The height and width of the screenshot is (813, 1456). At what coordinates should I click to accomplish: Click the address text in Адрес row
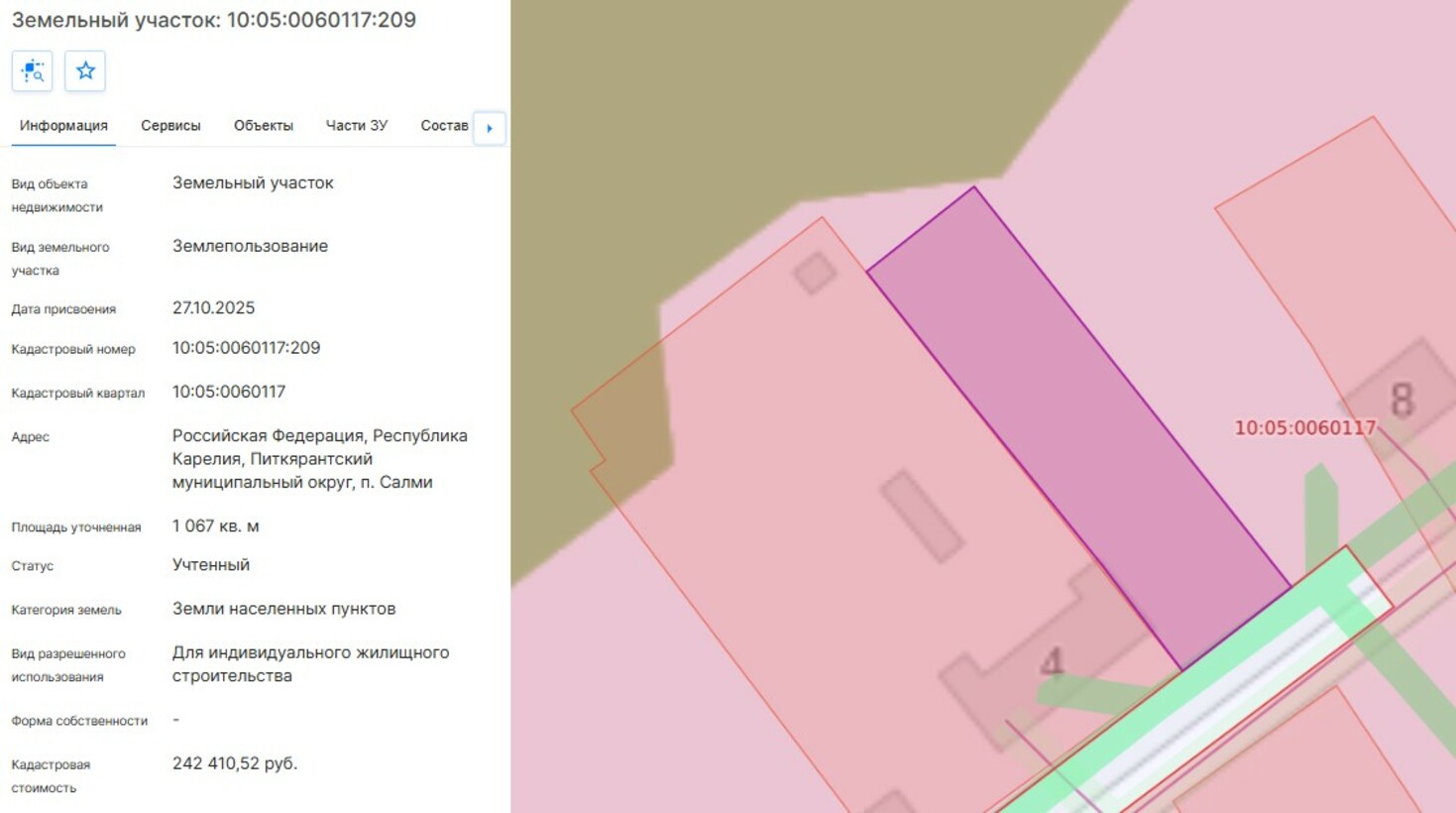319,459
